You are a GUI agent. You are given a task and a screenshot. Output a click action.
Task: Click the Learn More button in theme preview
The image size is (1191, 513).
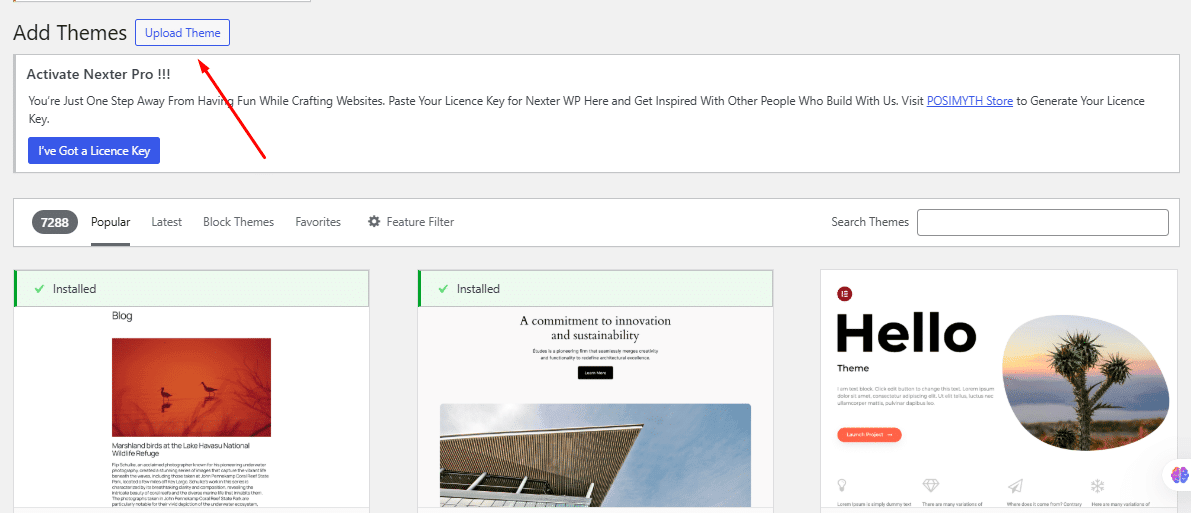tap(596, 372)
